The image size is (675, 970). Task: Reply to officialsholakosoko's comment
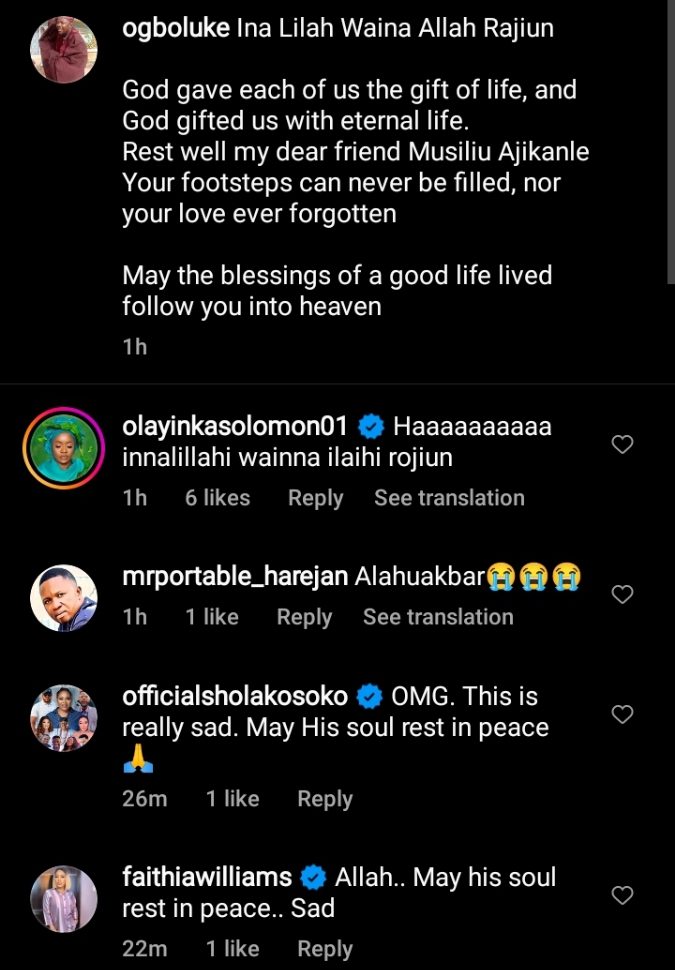click(325, 799)
